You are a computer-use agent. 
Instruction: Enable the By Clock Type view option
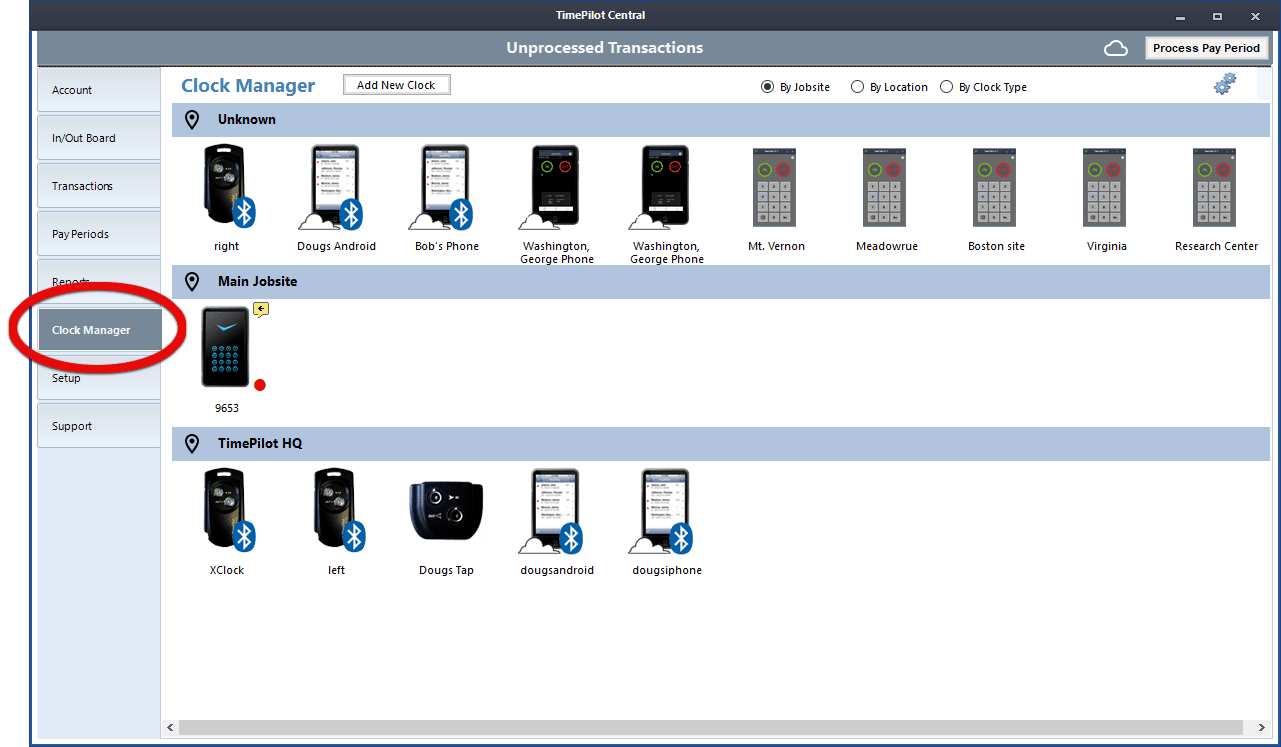pos(946,87)
